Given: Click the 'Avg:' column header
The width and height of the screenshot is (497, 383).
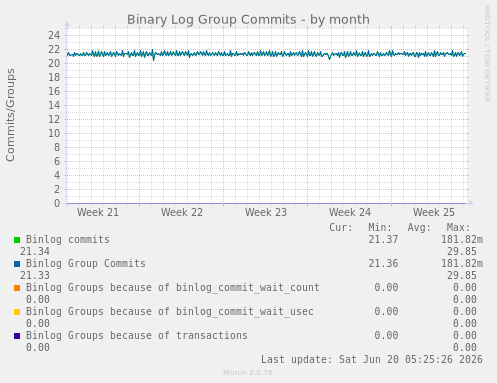Looking at the screenshot, I should pyautogui.click(x=419, y=228).
